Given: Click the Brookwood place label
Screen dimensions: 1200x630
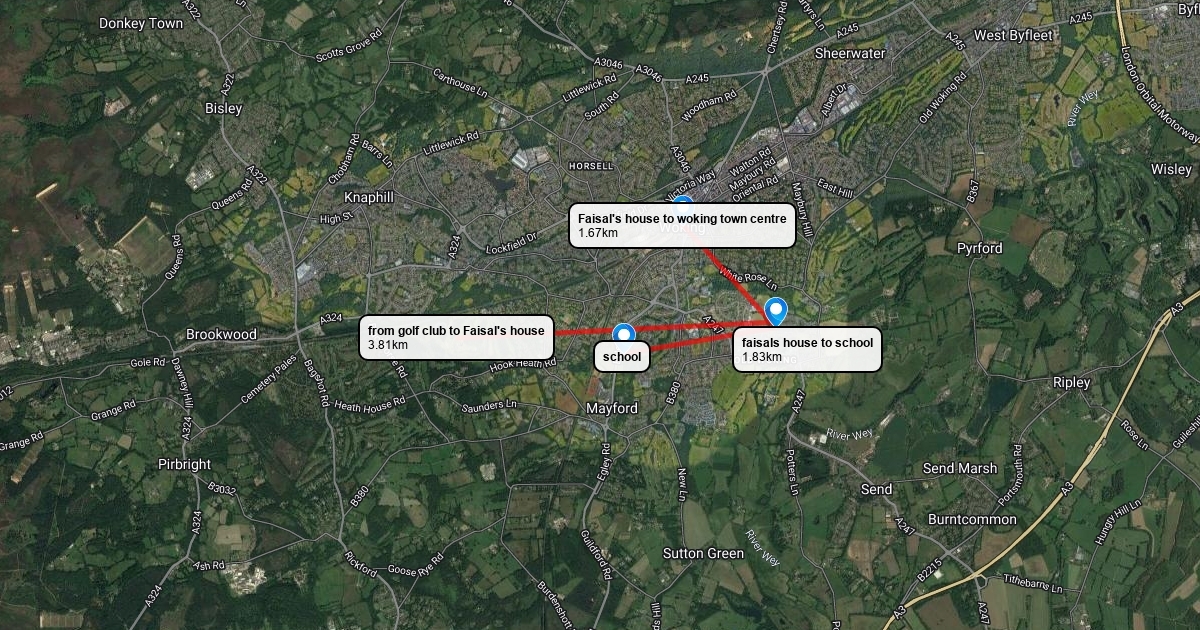Looking at the screenshot, I should 221,334.
